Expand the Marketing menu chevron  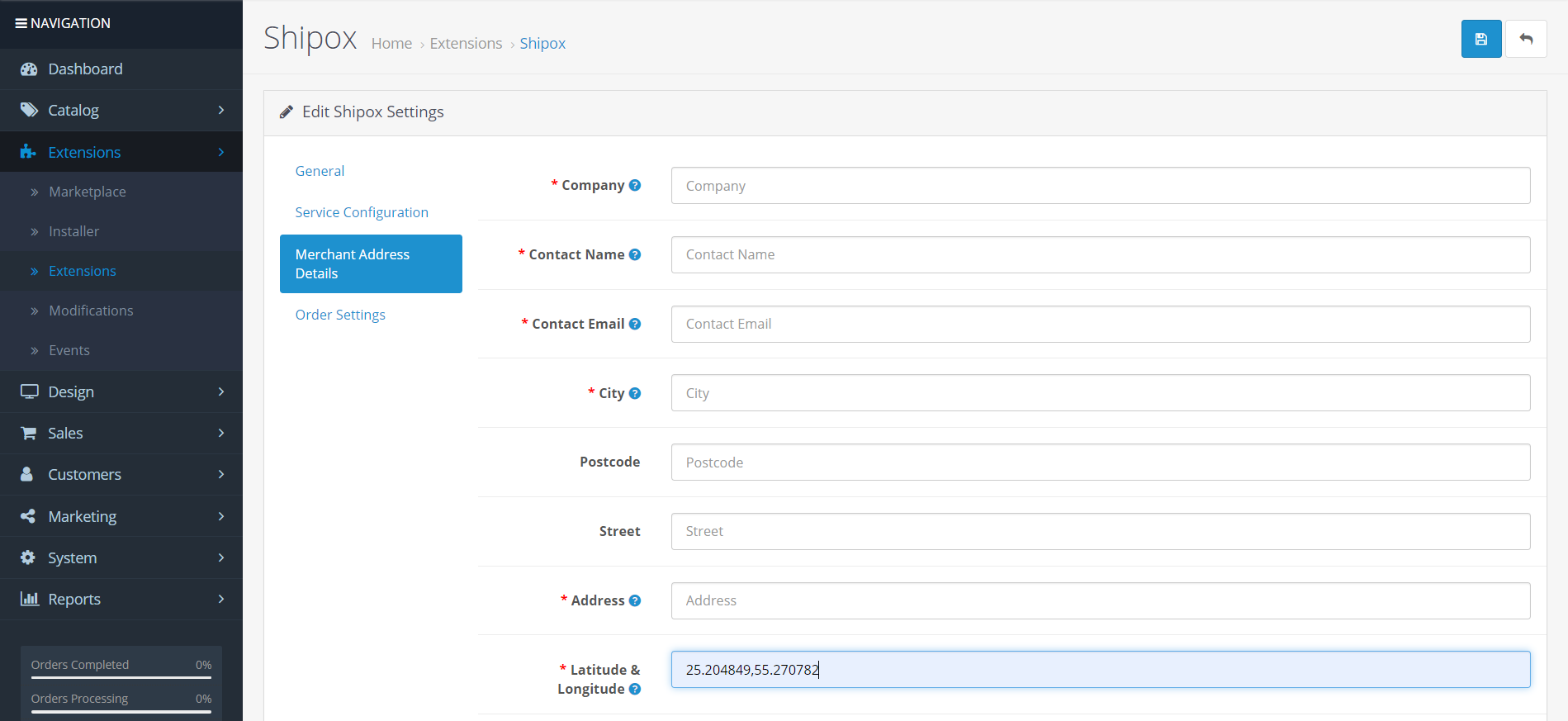(x=221, y=516)
